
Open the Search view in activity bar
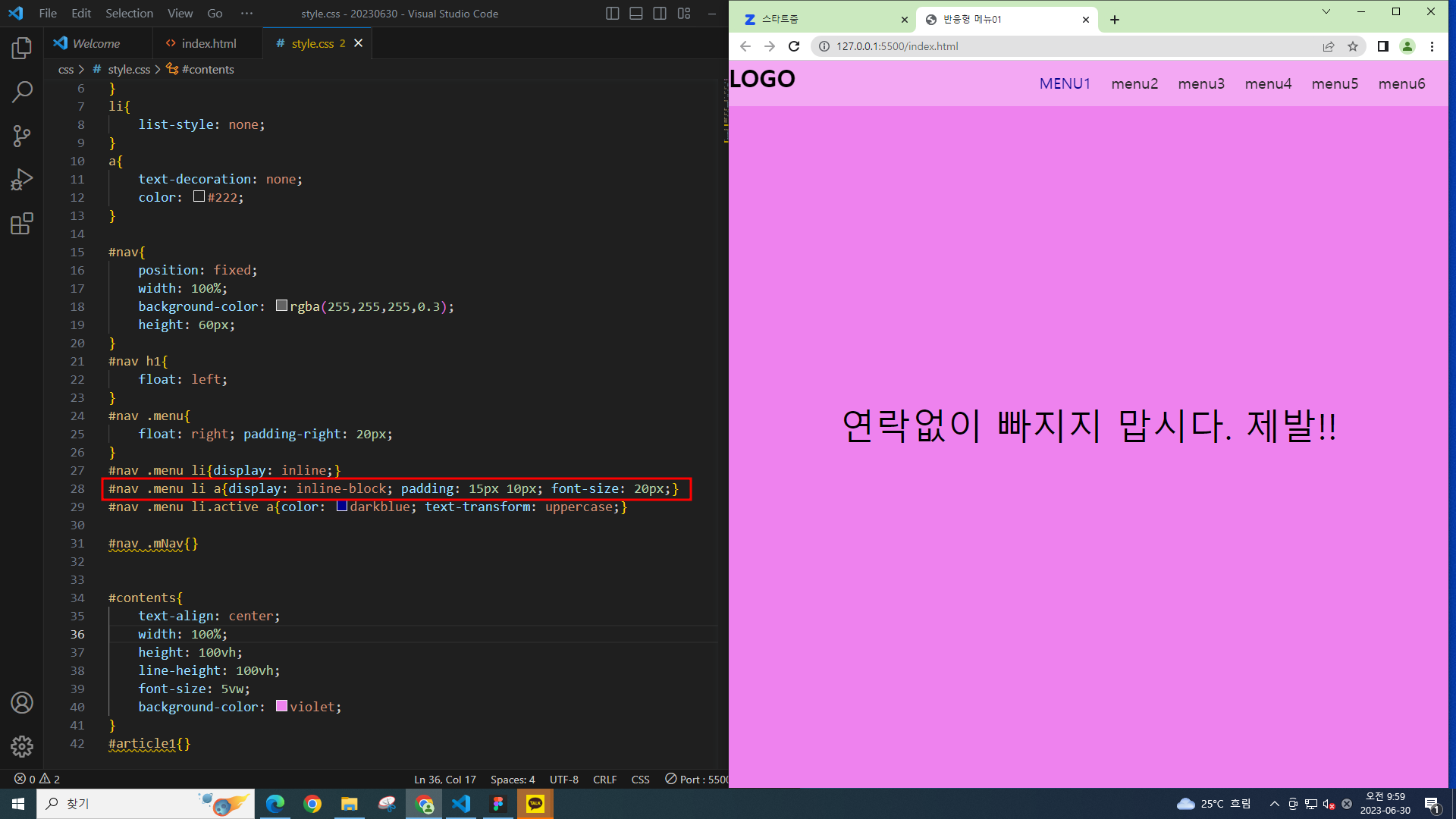[22, 92]
